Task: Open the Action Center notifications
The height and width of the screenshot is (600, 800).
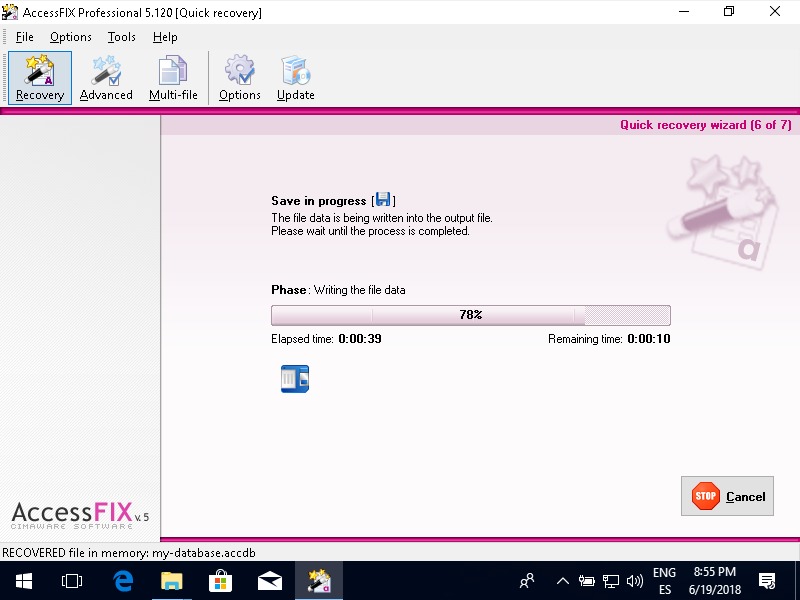Action: coord(768,580)
